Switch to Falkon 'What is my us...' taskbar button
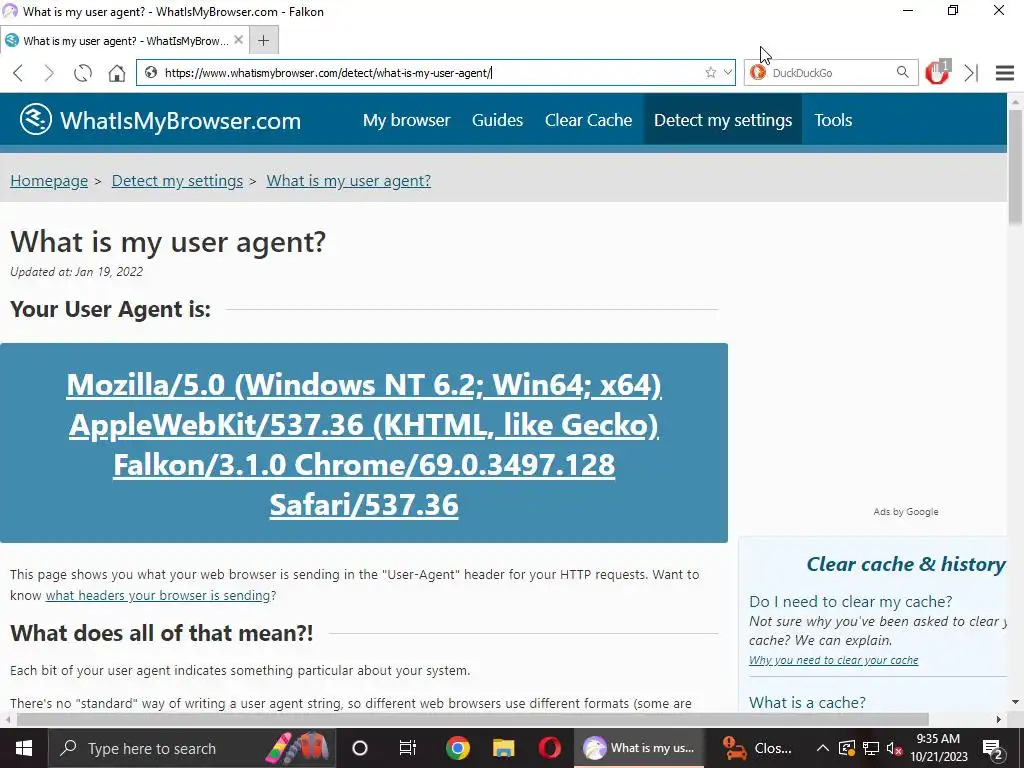Screen dimensions: 1024x768 639,748
